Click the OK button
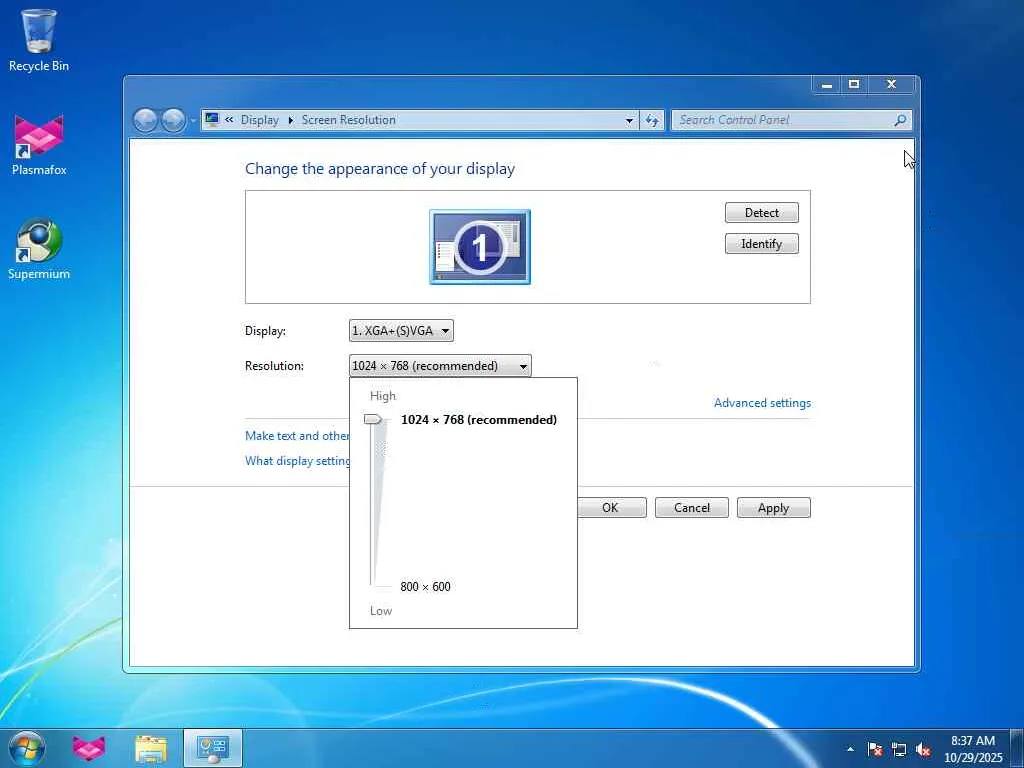The image size is (1024, 768). (611, 508)
